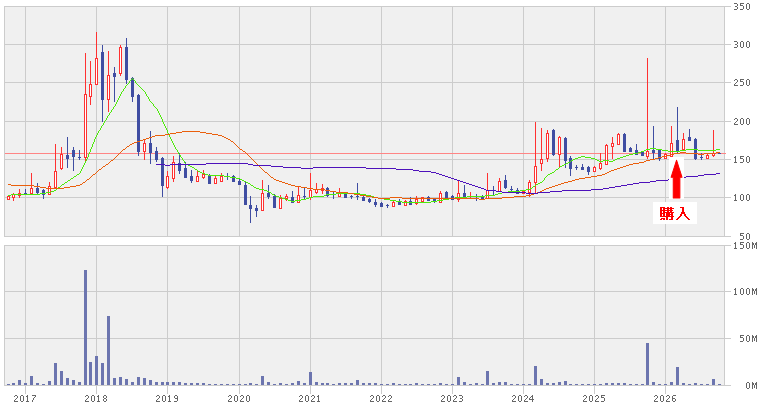Viewport: 762px width, 403px height.
Task: Click the 2026 year label
Action: click(665, 399)
